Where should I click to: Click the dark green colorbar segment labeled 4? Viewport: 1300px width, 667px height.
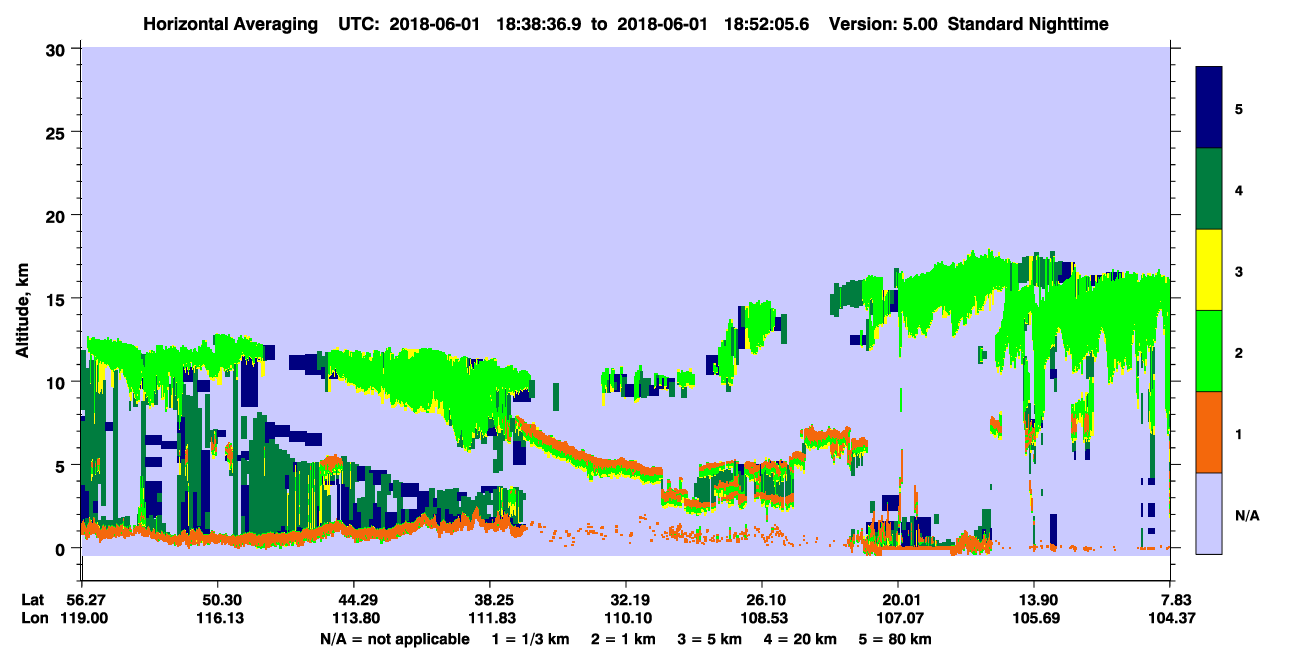click(x=1209, y=189)
